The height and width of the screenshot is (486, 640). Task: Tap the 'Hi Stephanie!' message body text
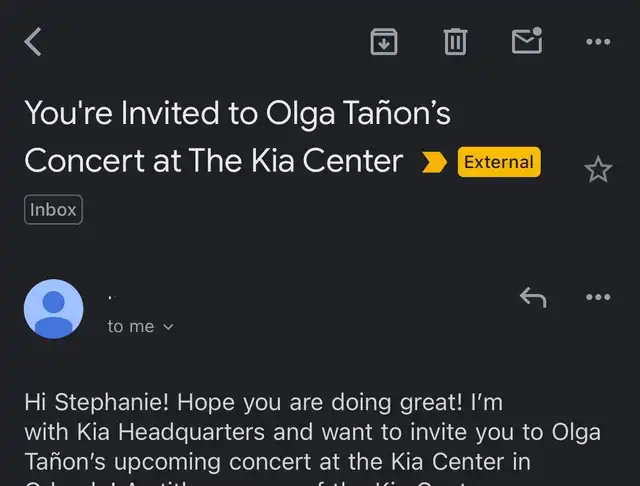click(x=96, y=402)
